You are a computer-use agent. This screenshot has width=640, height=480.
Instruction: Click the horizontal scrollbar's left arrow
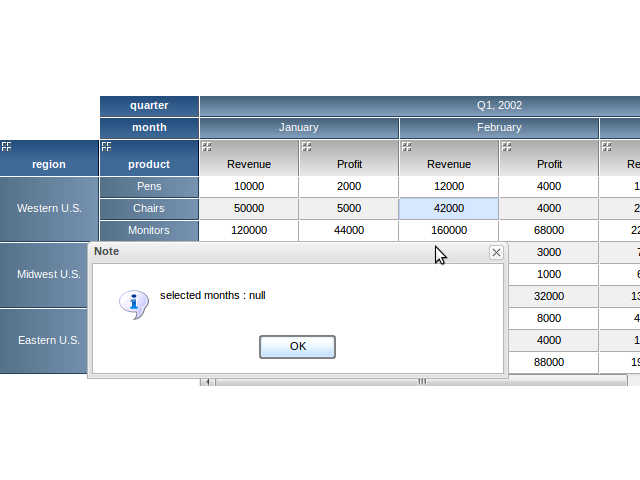(x=205, y=381)
